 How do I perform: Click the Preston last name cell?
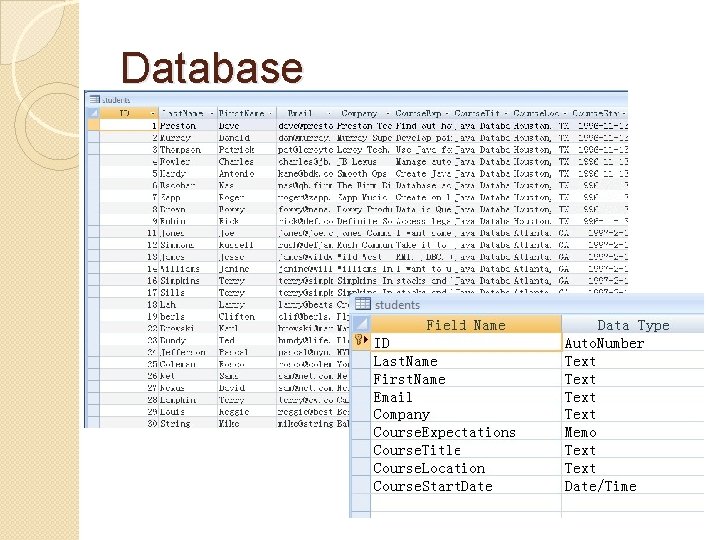(188, 125)
